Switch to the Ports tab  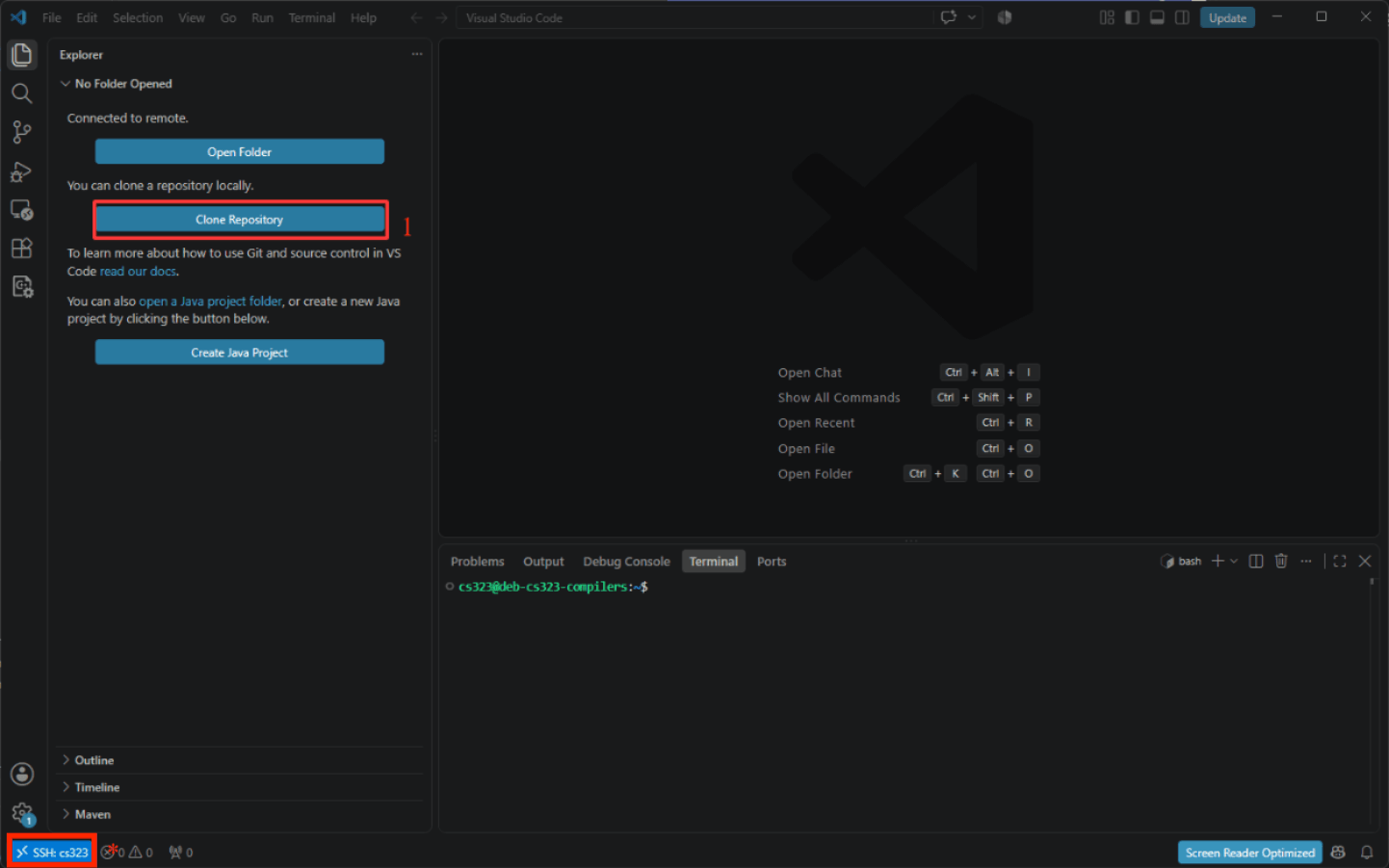(772, 562)
